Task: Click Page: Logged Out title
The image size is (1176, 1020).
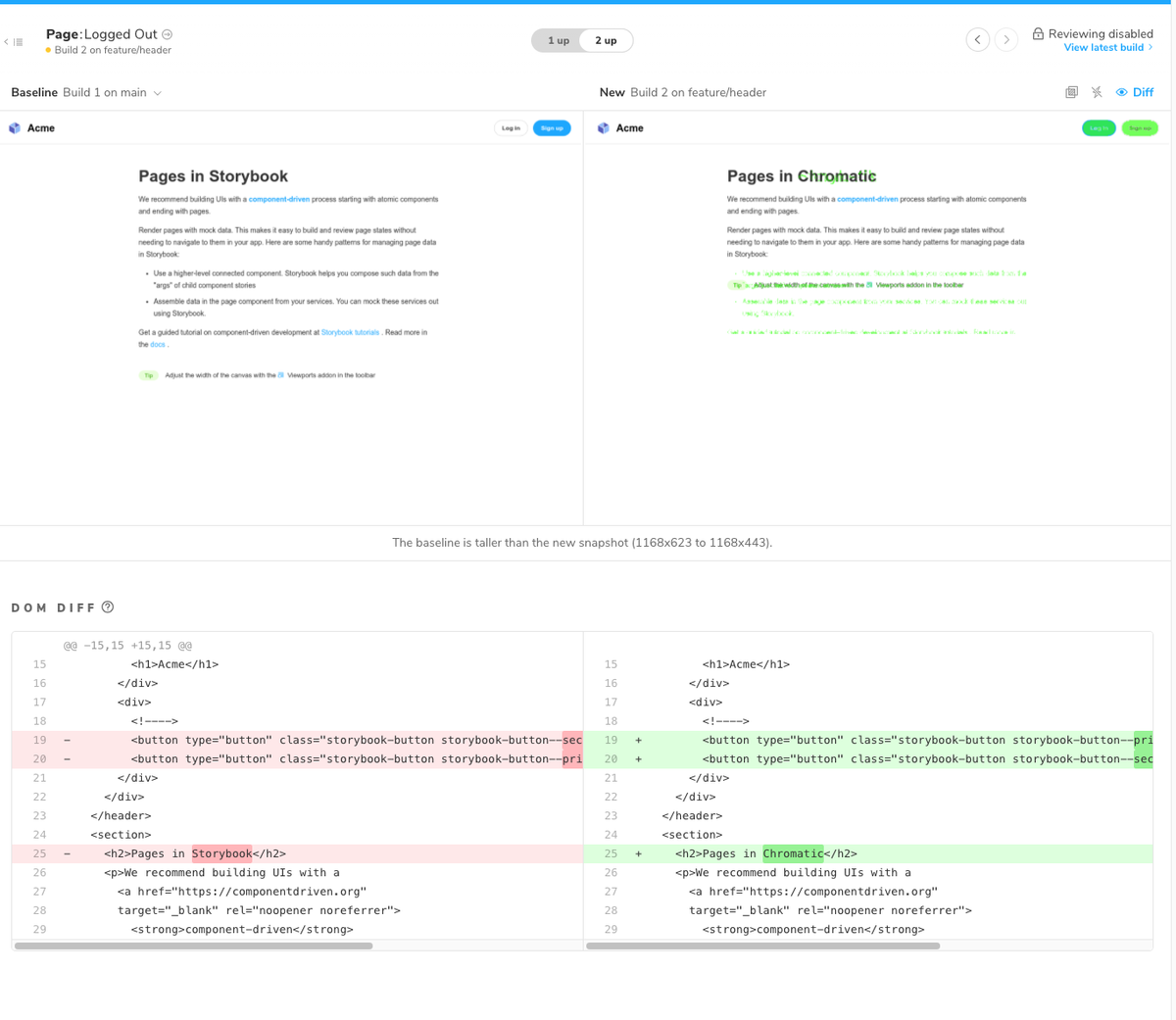Action: pyautogui.click(x=101, y=34)
